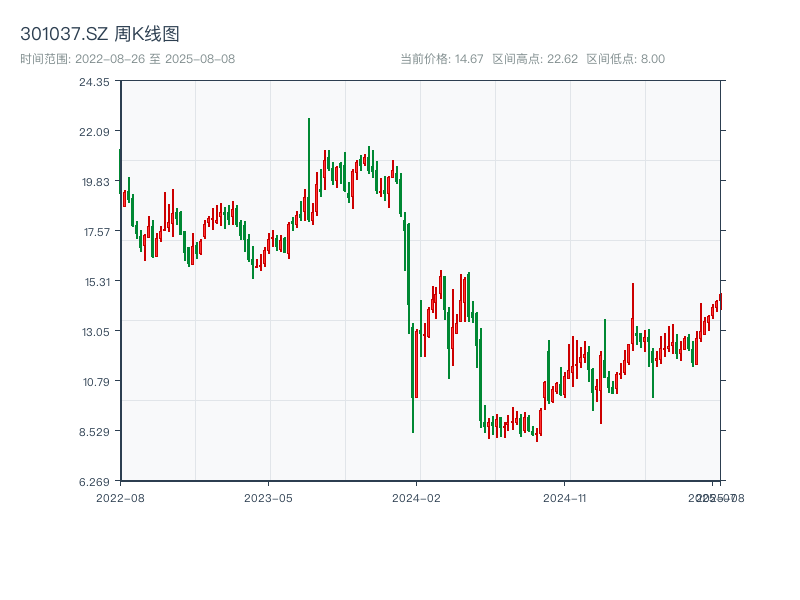Viewport: 800px width, 600px height.
Task: Click the 2022-08 x-axis date label
Action: [x=120, y=497]
